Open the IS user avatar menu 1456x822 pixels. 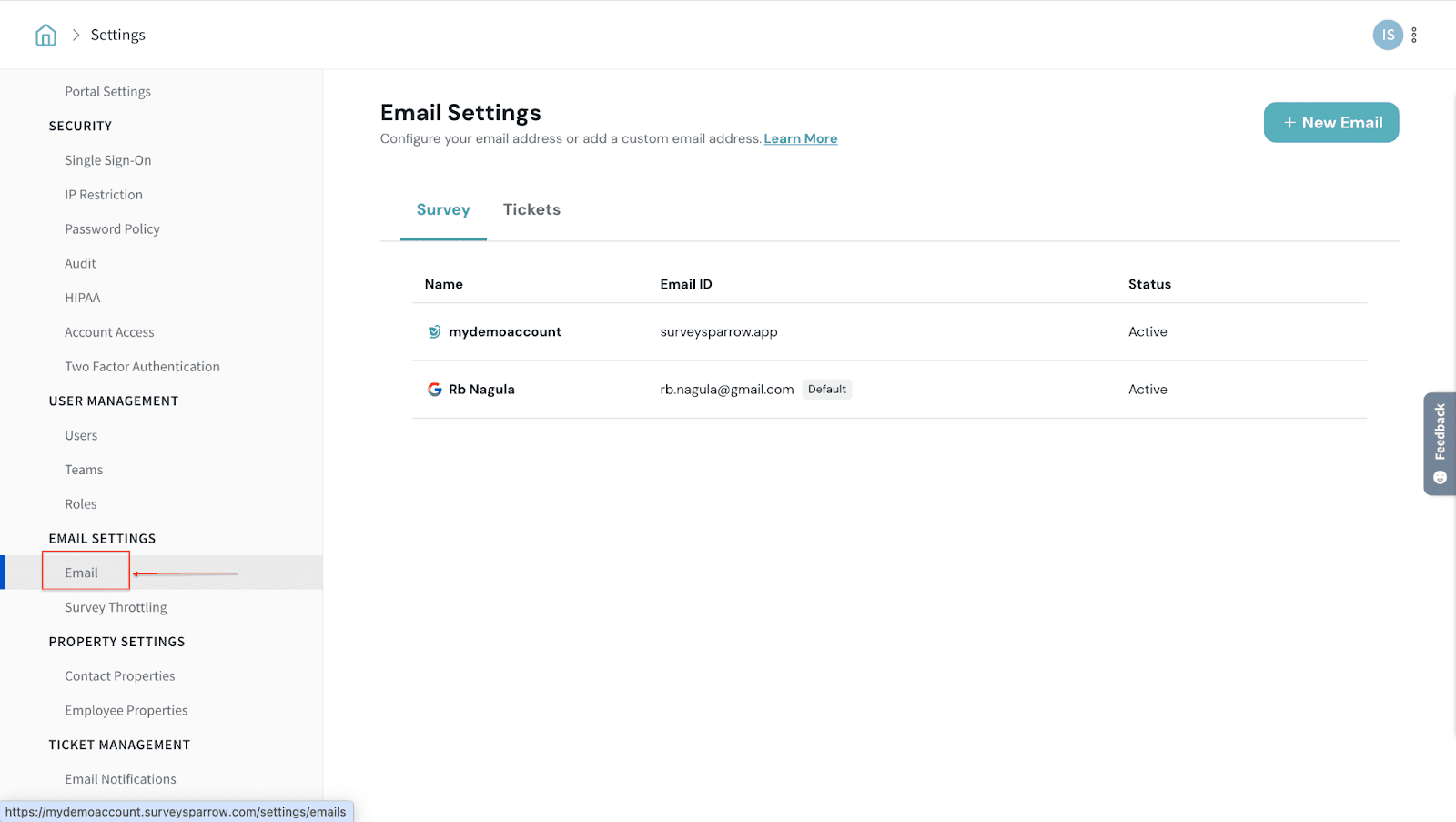(x=1387, y=36)
